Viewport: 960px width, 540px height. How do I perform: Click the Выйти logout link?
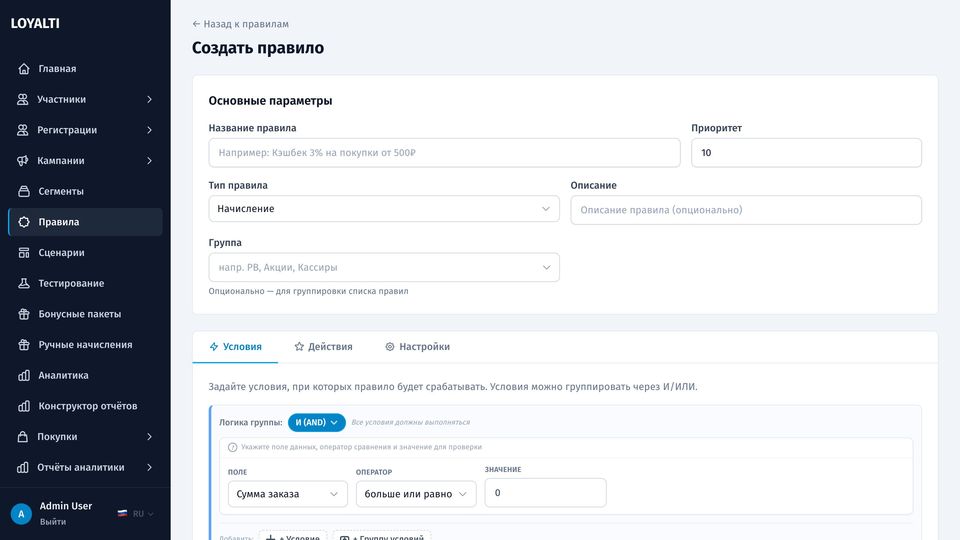[x=53, y=522]
